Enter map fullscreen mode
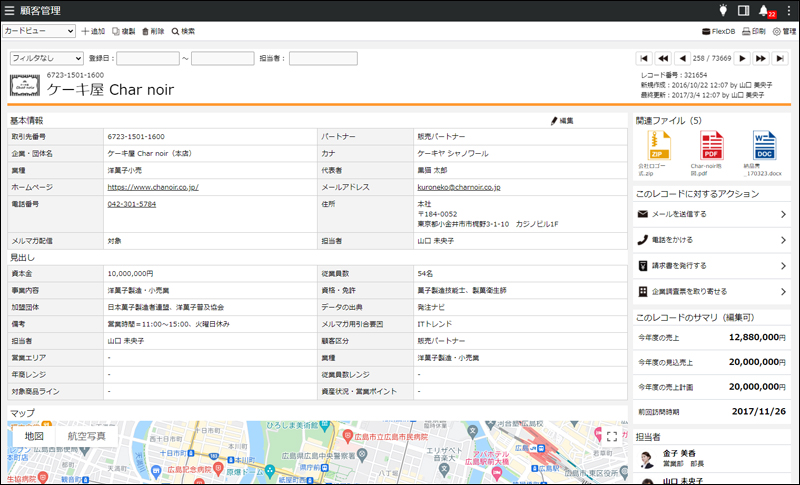The image size is (800, 485). coord(612,436)
